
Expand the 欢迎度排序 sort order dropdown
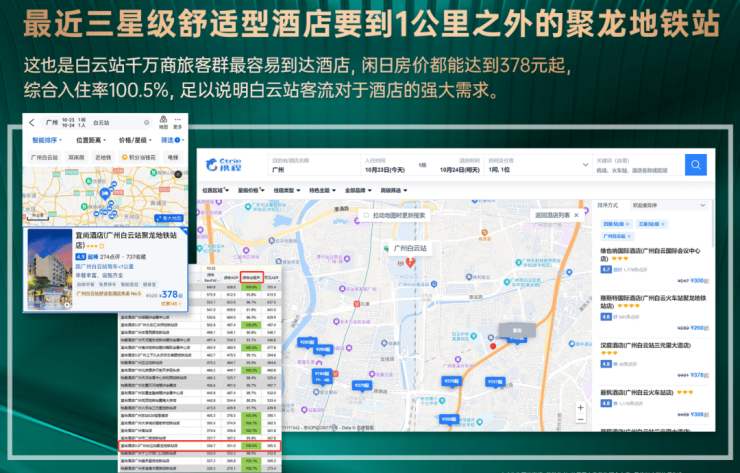(x=669, y=205)
